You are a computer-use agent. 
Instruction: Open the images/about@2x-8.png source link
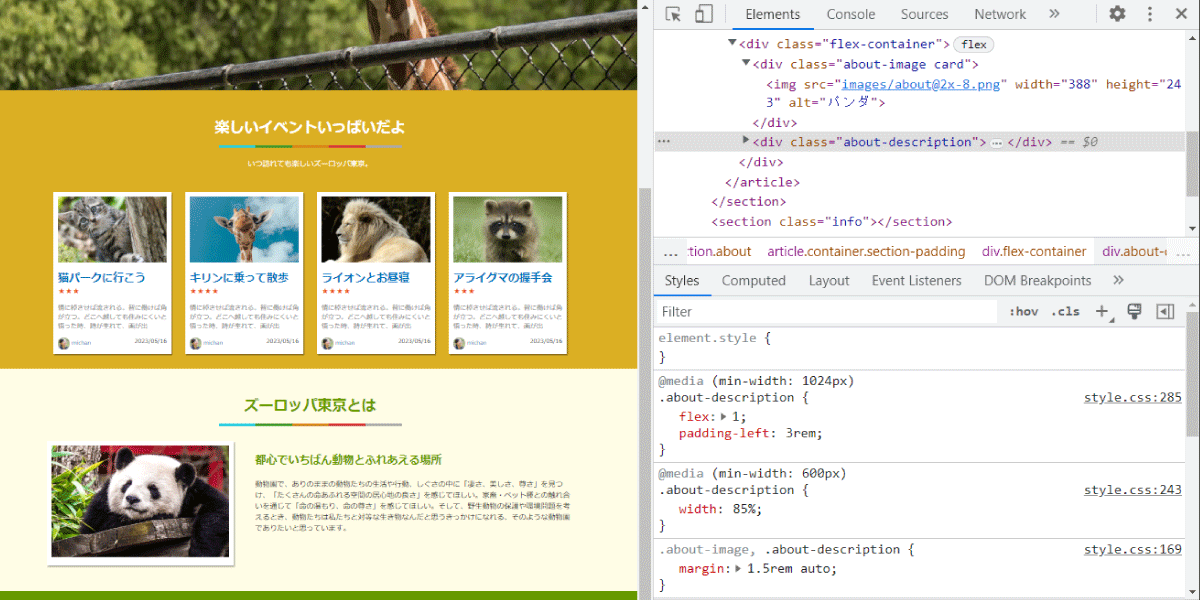tap(920, 84)
